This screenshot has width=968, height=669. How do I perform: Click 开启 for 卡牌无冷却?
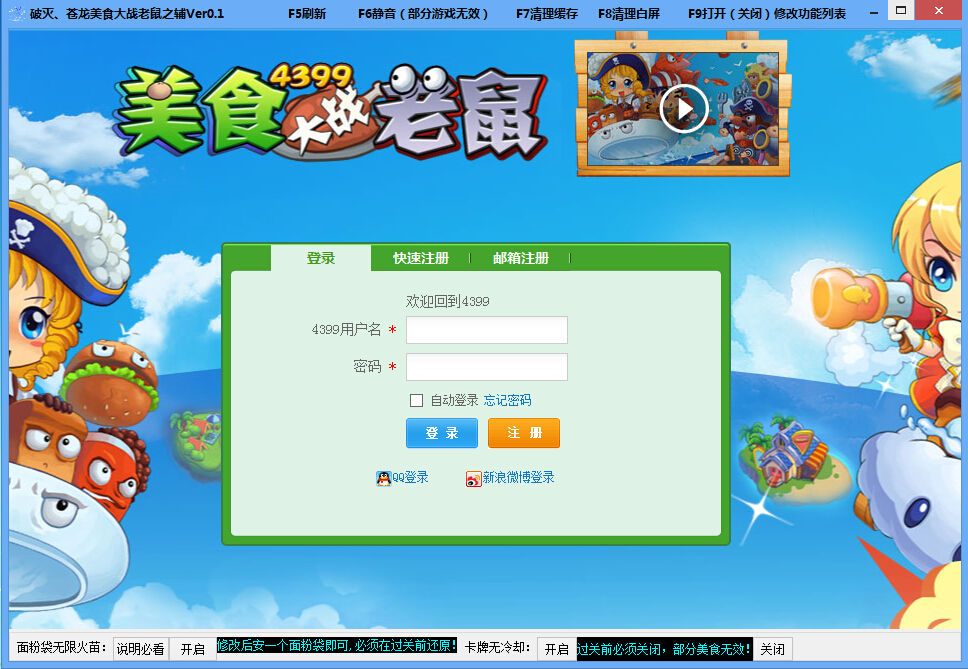click(x=557, y=649)
